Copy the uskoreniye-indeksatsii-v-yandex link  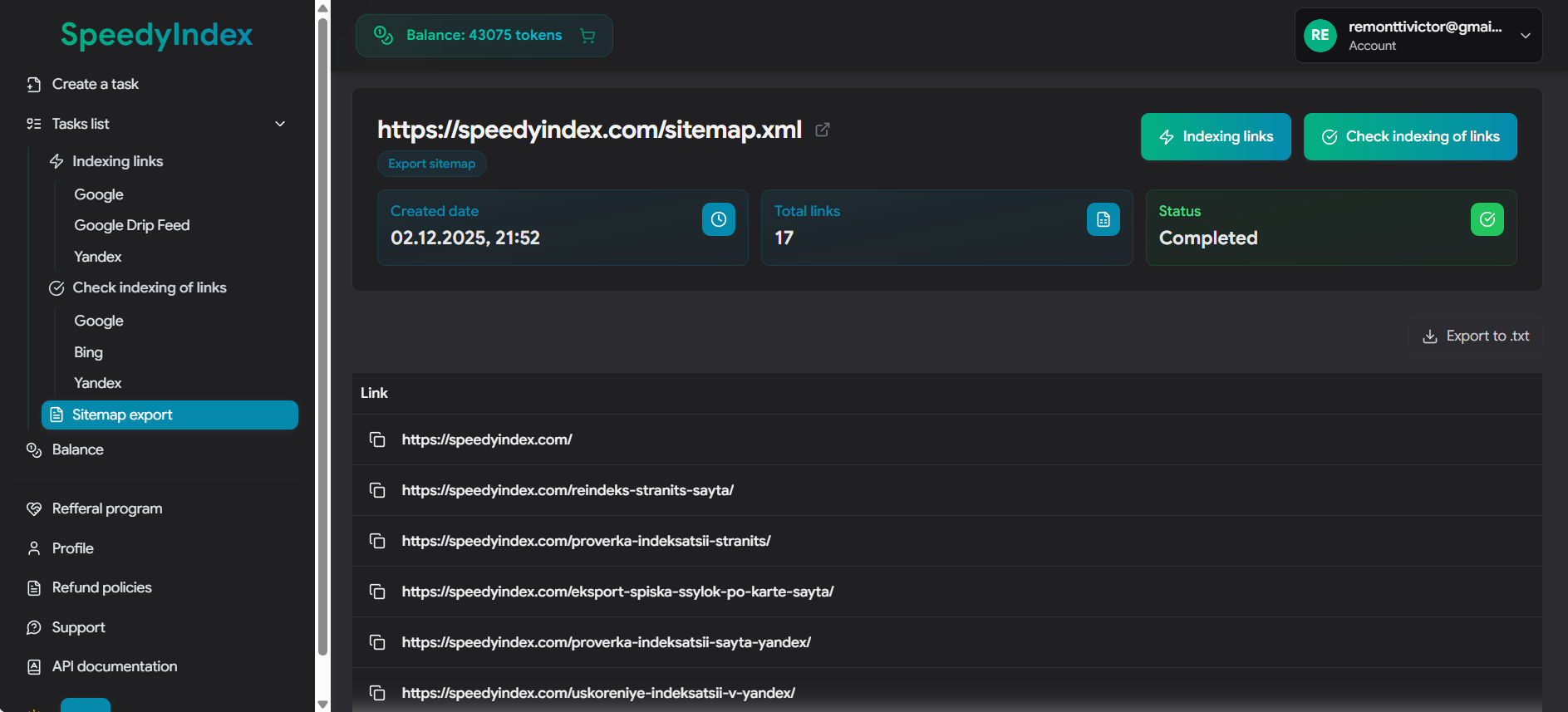(377, 693)
